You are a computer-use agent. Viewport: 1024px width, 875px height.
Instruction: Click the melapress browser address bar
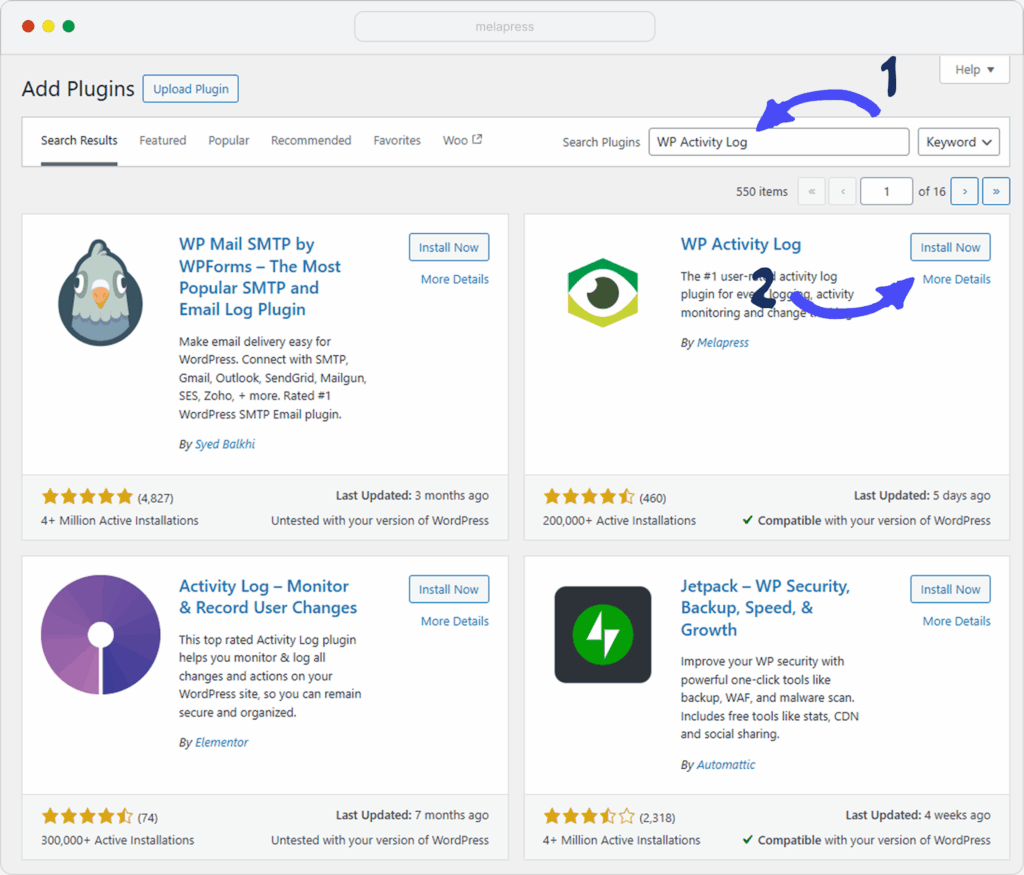pyautogui.click(x=505, y=27)
